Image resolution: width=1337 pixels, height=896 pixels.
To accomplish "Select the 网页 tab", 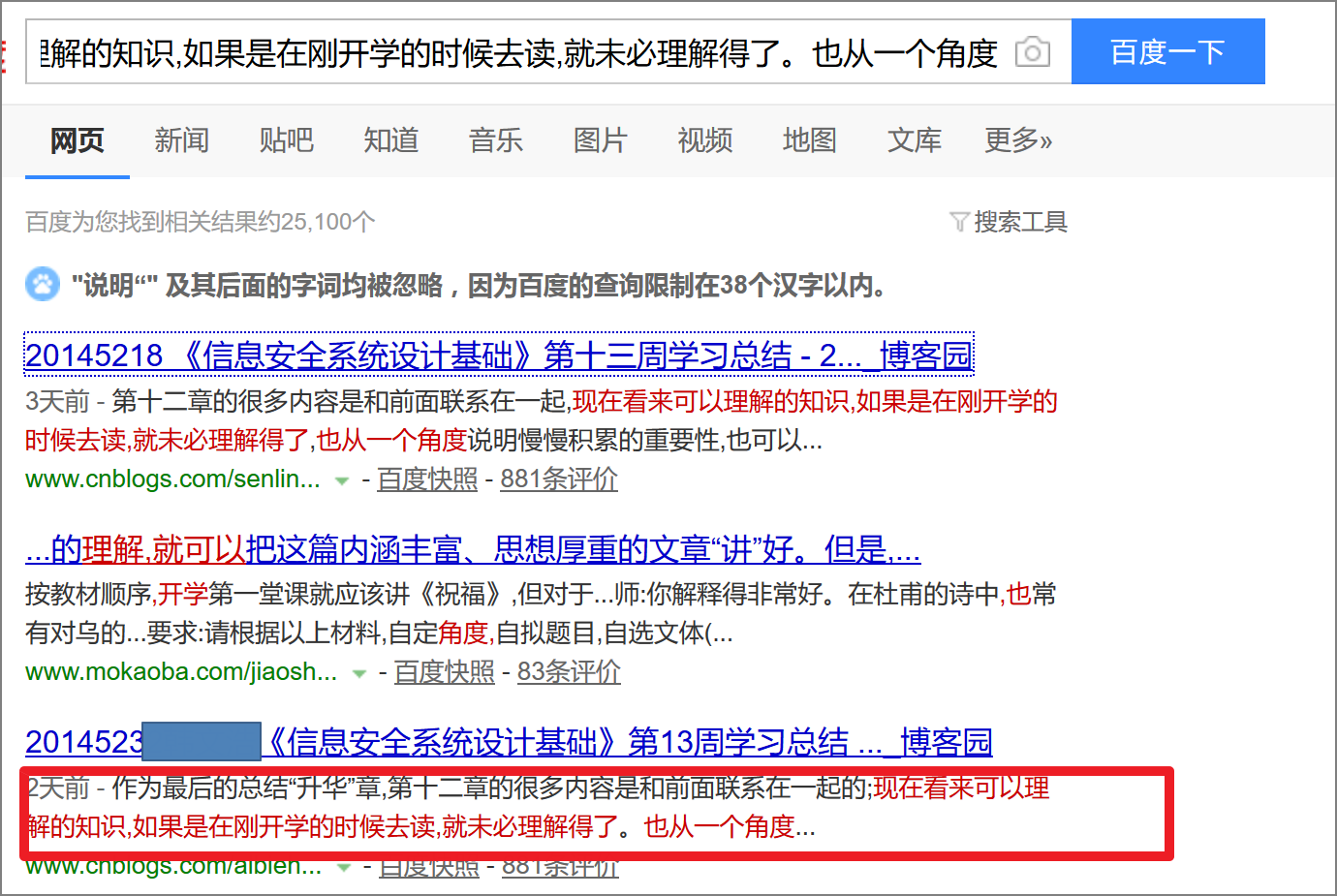I will tap(78, 140).
